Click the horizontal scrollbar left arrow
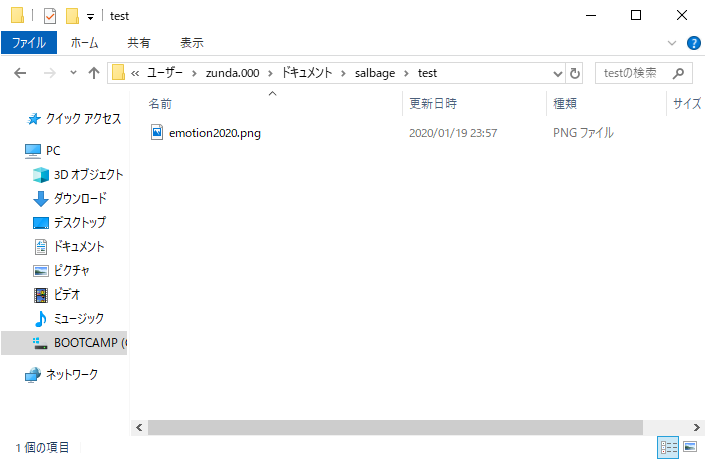The height and width of the screenshot is (460, 706). pyautogui.click(x=139, y=428)
